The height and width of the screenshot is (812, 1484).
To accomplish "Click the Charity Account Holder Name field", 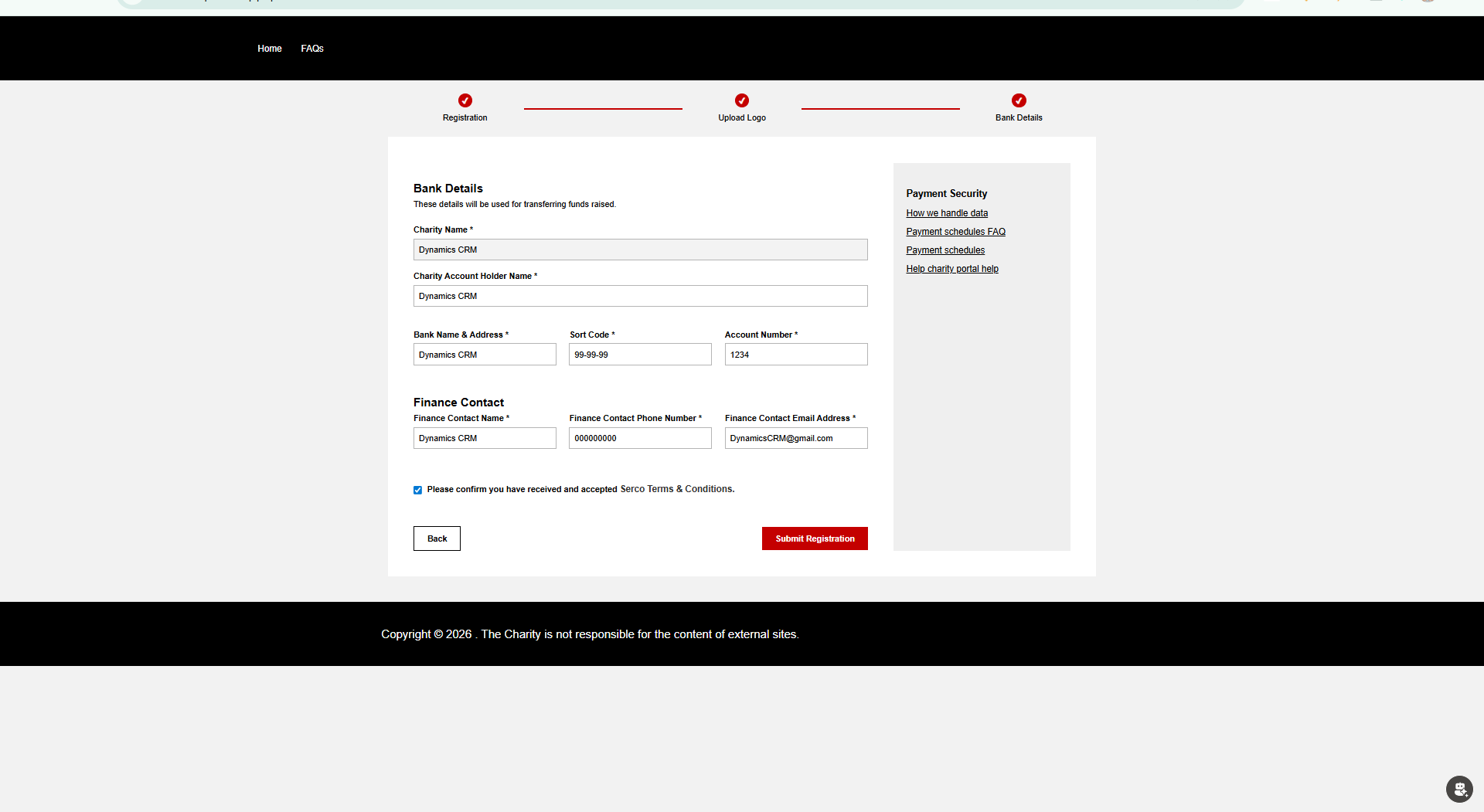I will click(640, 296).
